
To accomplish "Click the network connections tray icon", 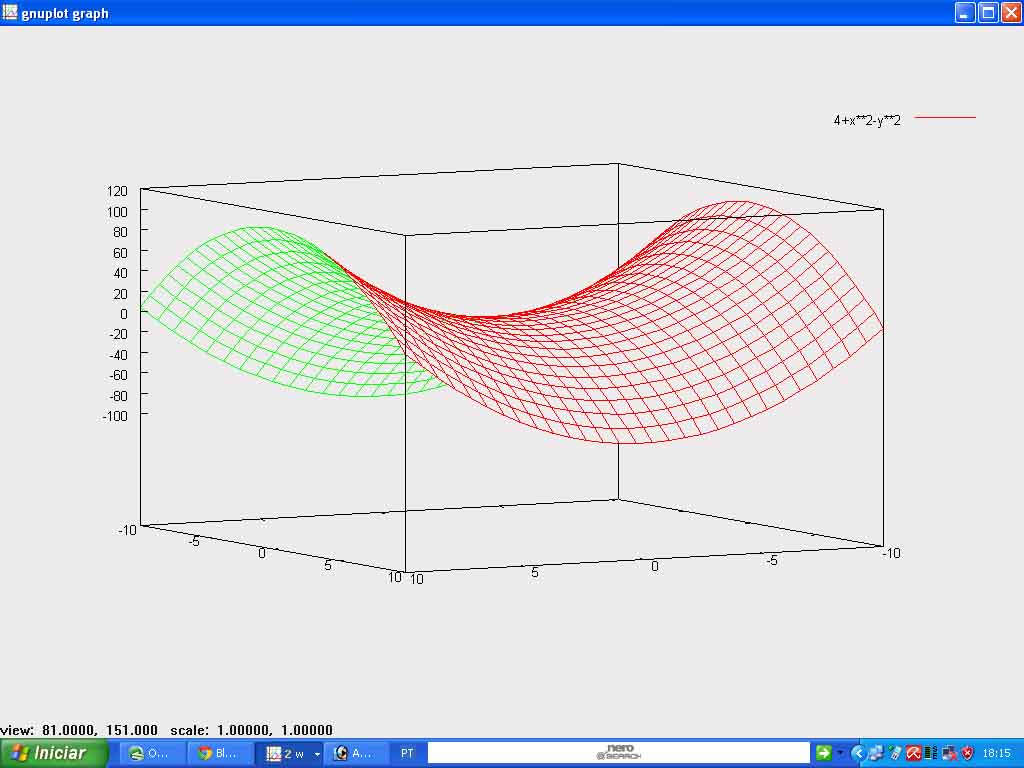I will tap(877, 753).
